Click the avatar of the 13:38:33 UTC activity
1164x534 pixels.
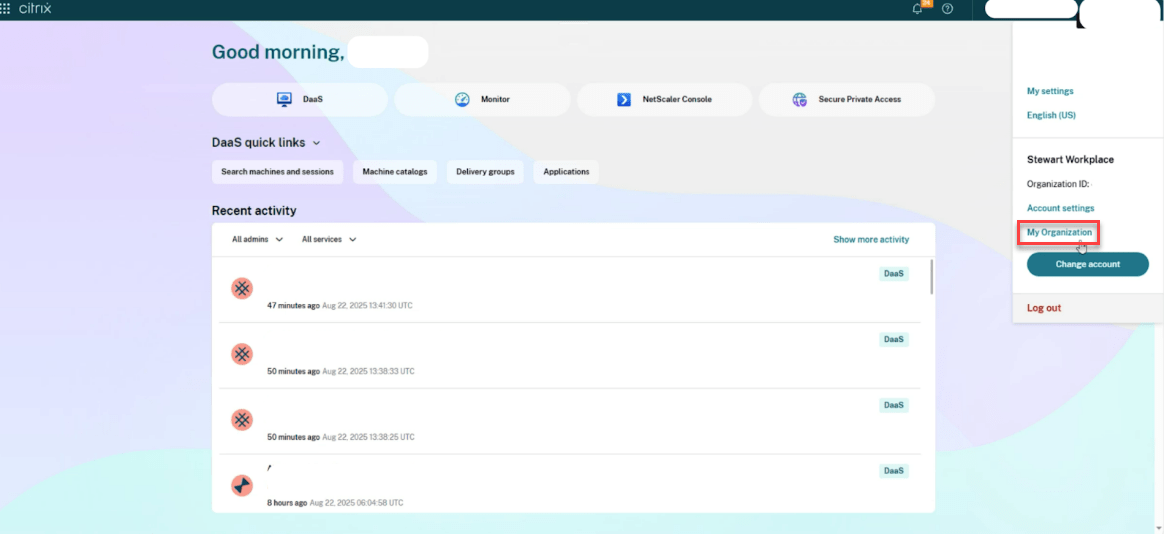click(242, 354)
